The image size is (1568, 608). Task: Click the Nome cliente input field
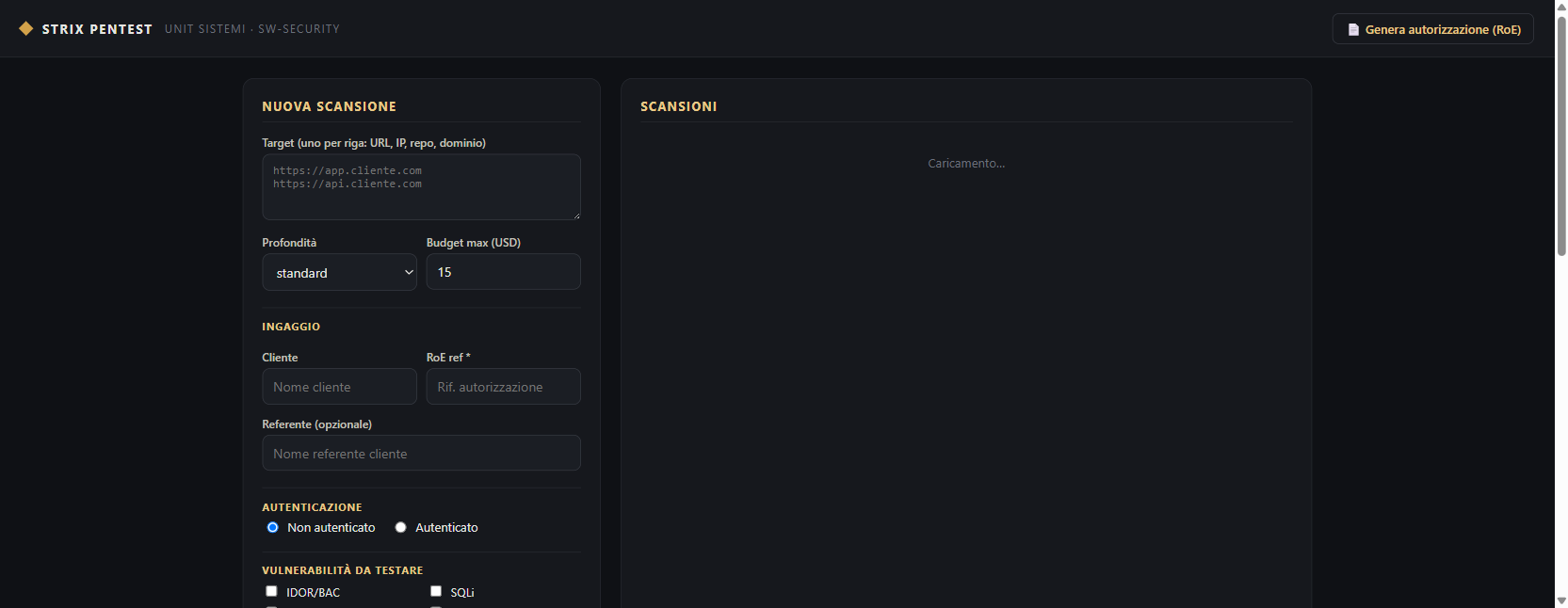pos(339,387)
